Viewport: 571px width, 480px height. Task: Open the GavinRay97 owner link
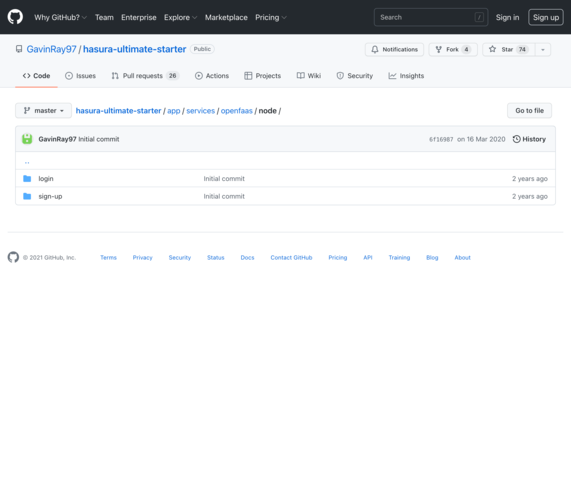(51, 49)
